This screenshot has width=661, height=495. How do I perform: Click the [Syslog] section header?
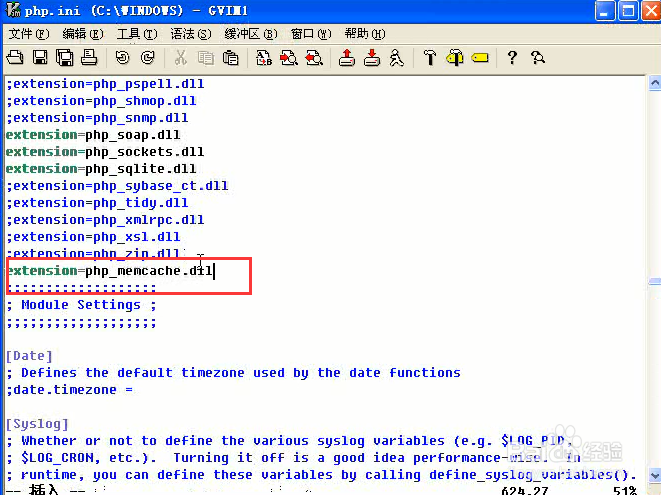pyautogui.click(x=37, y=424)
